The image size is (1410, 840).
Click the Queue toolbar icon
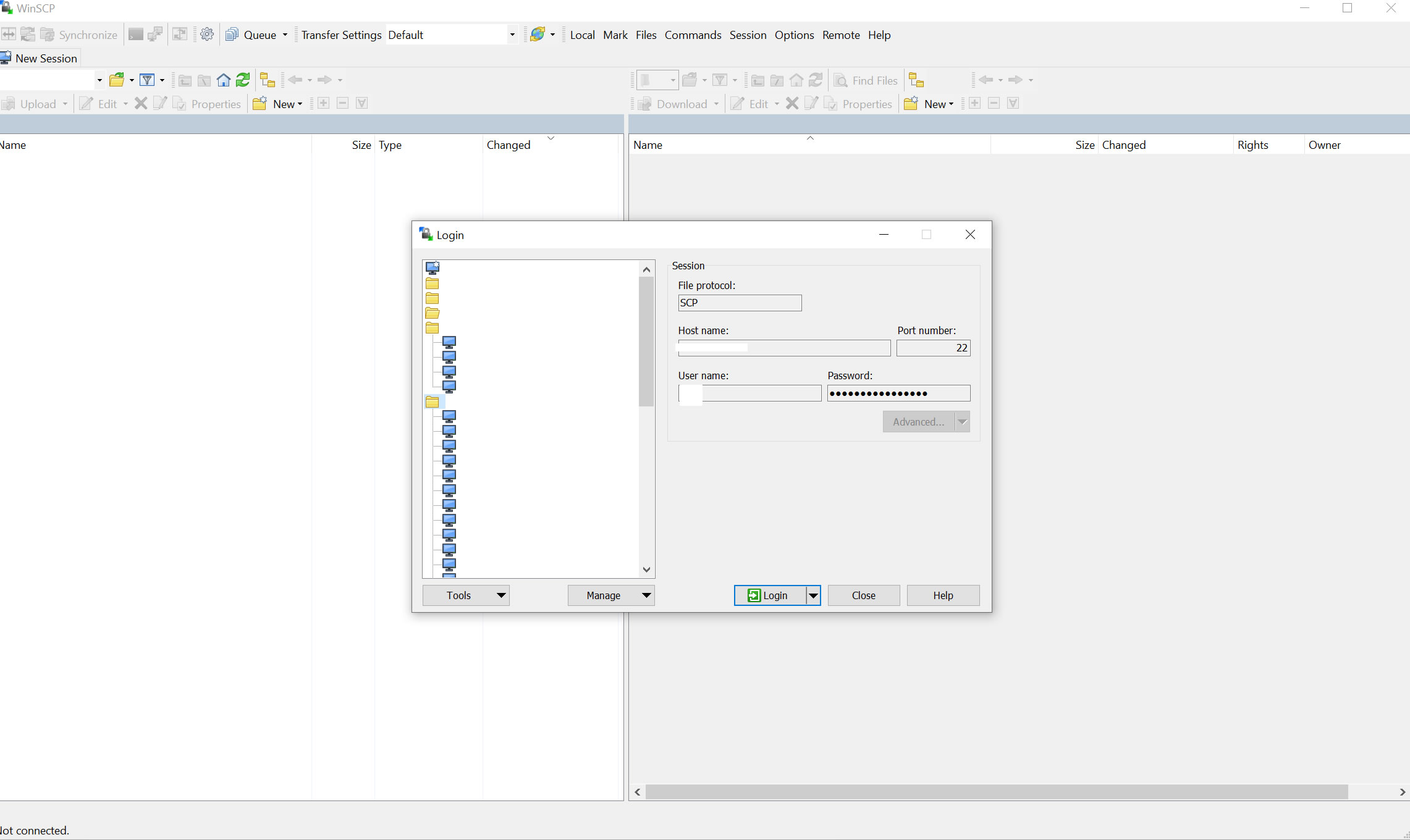pos(232,35)
